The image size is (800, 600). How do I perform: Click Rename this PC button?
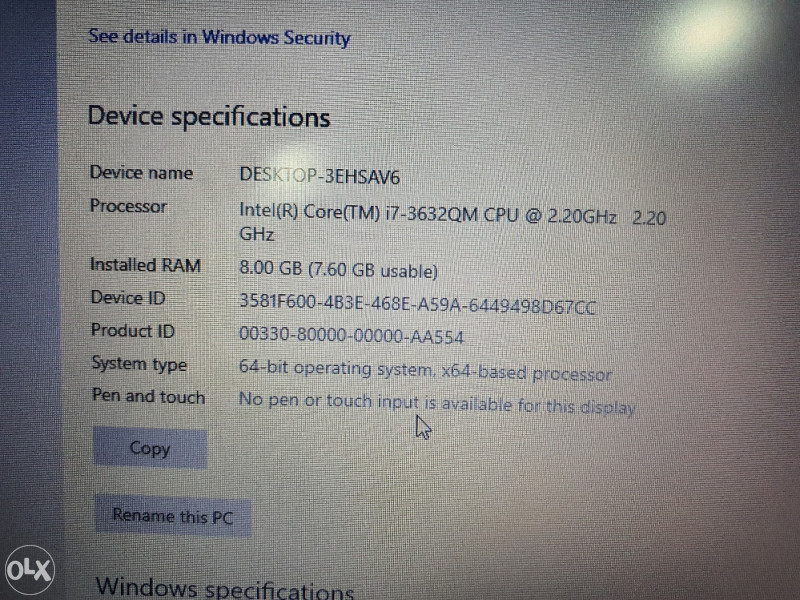pos(173,516)
